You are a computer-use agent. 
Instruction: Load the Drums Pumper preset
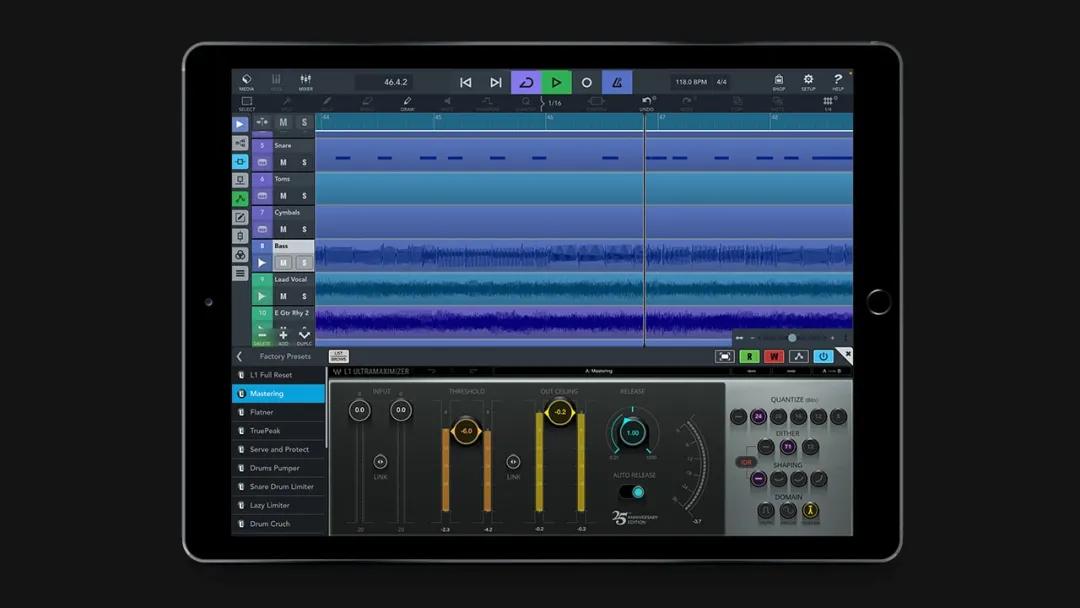point(279,468)
